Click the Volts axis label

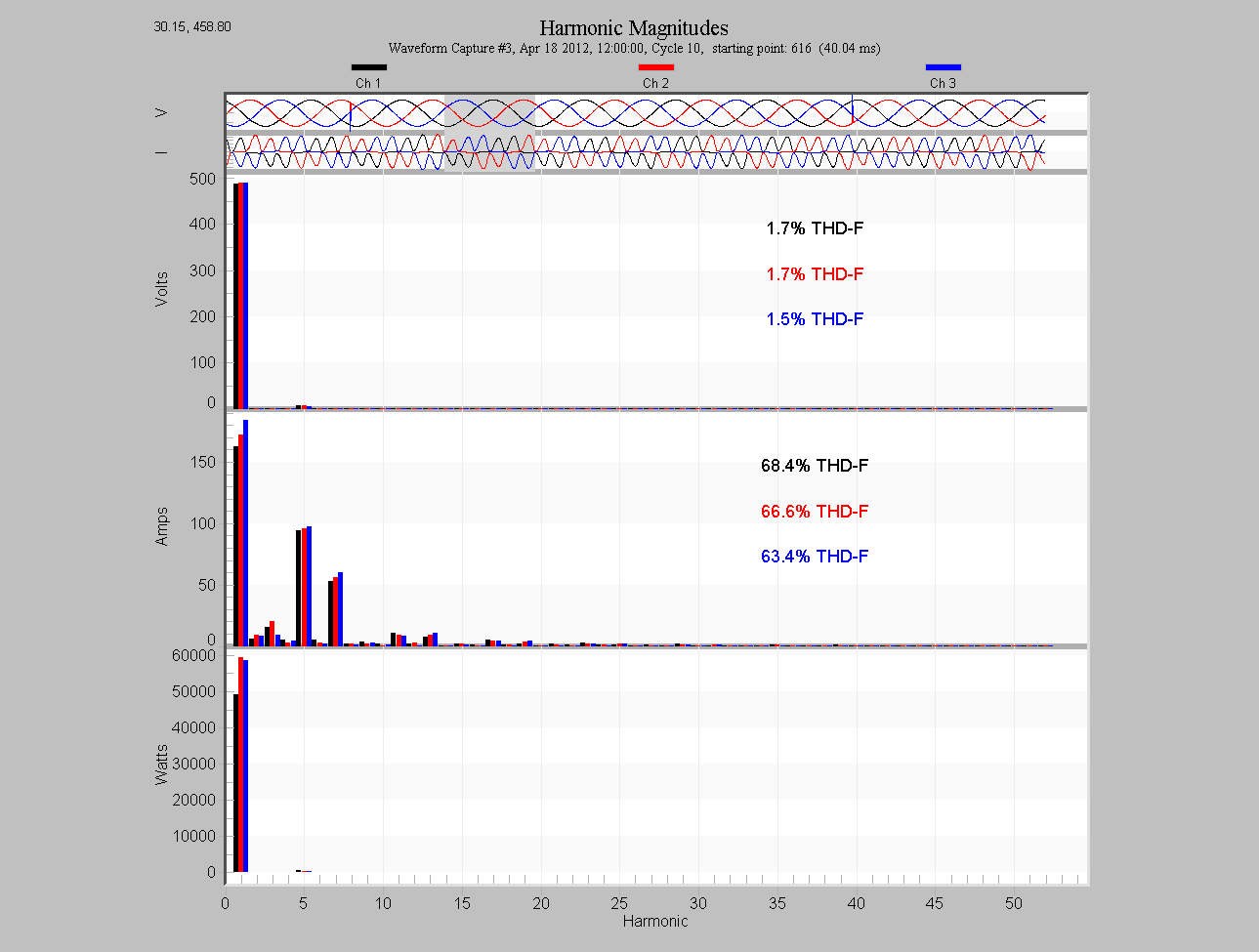pyautogui.click(x=160, y=287)
